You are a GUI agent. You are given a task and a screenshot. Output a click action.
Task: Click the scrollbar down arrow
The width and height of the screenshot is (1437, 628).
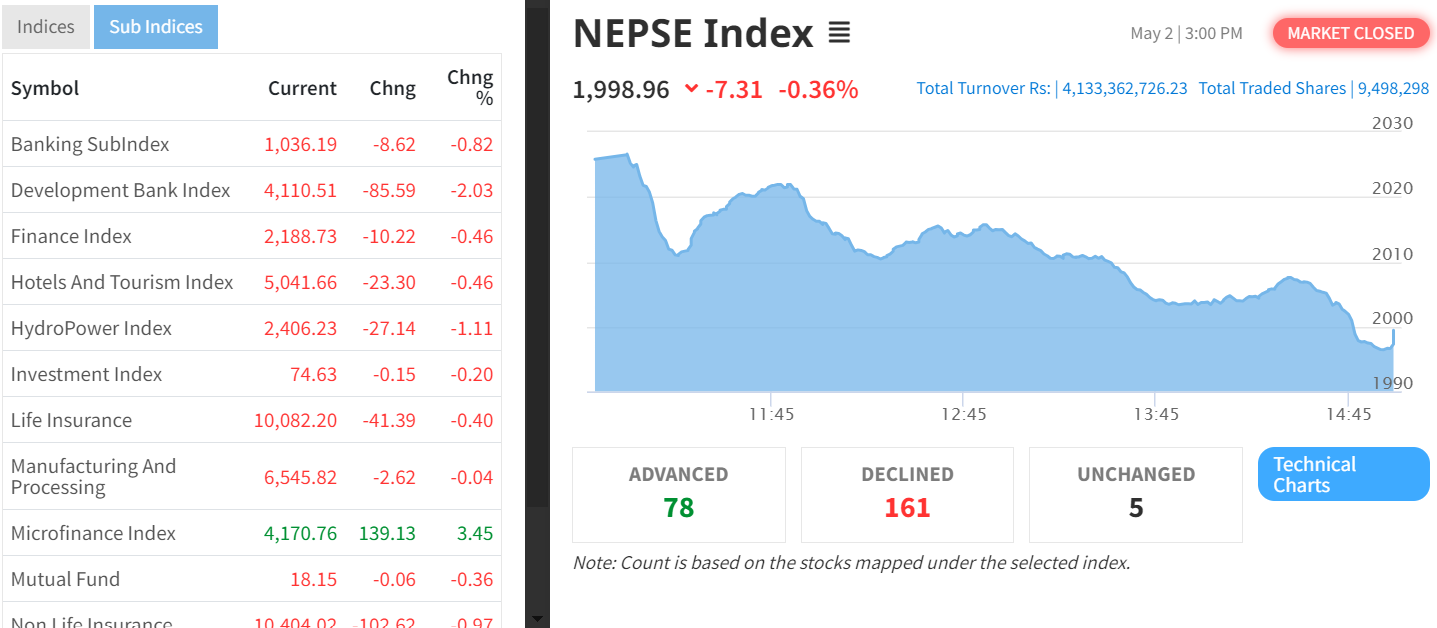537,619
